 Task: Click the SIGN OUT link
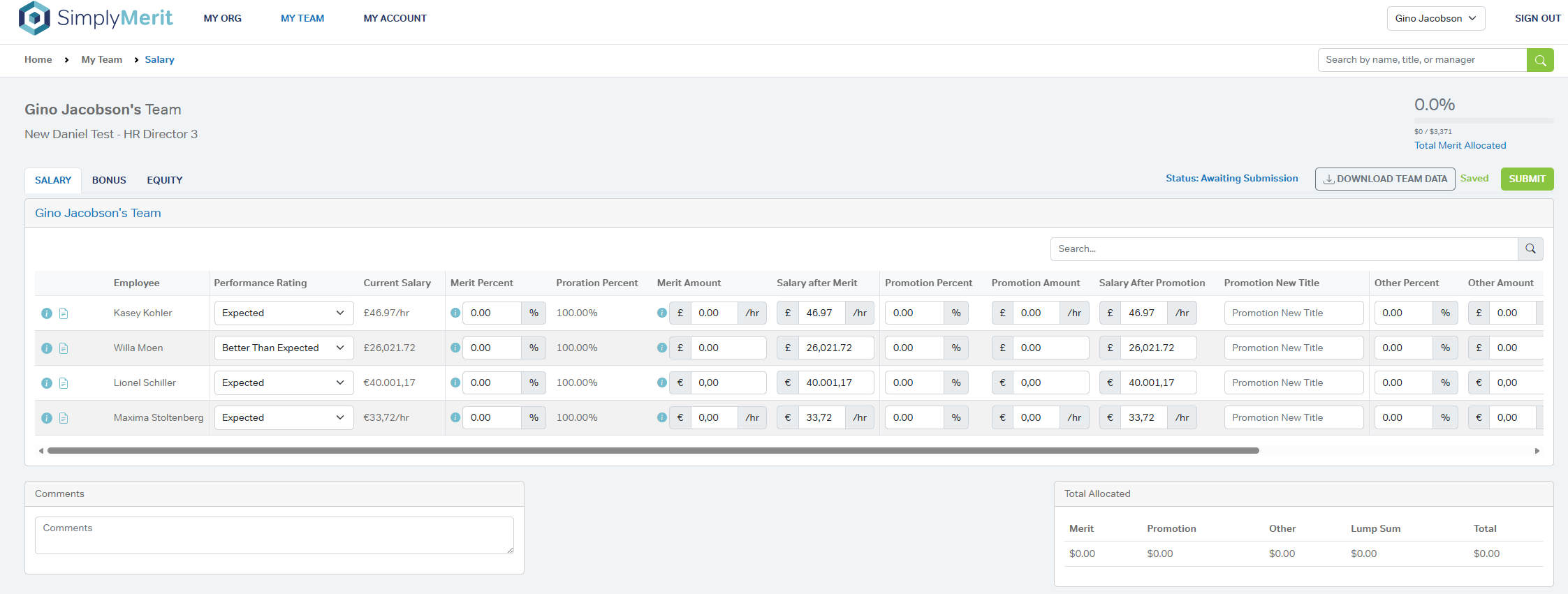pos(1537,18)
